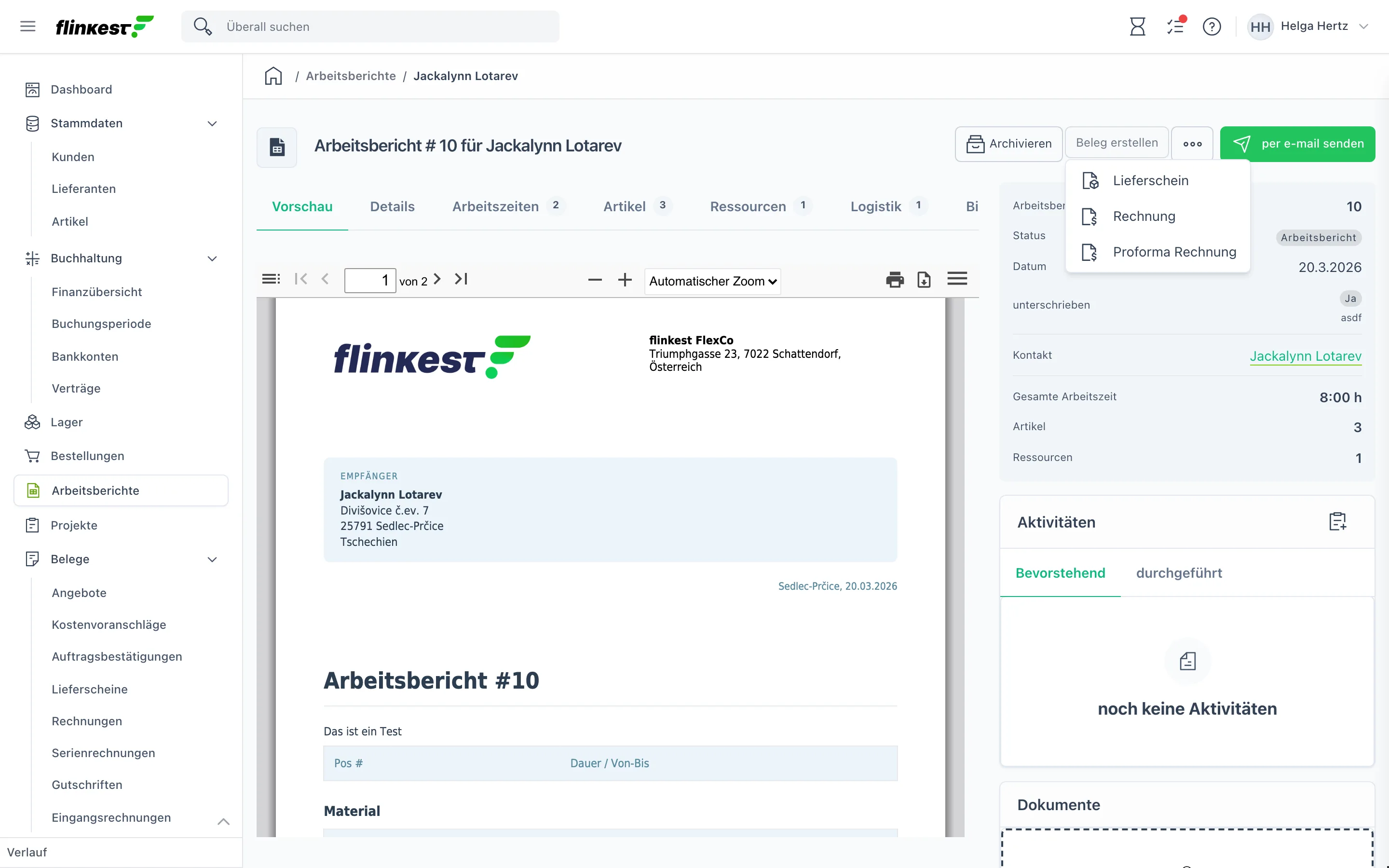Print the work report PDF
The width and height of the screenshot is (1389, 868).
894,280
